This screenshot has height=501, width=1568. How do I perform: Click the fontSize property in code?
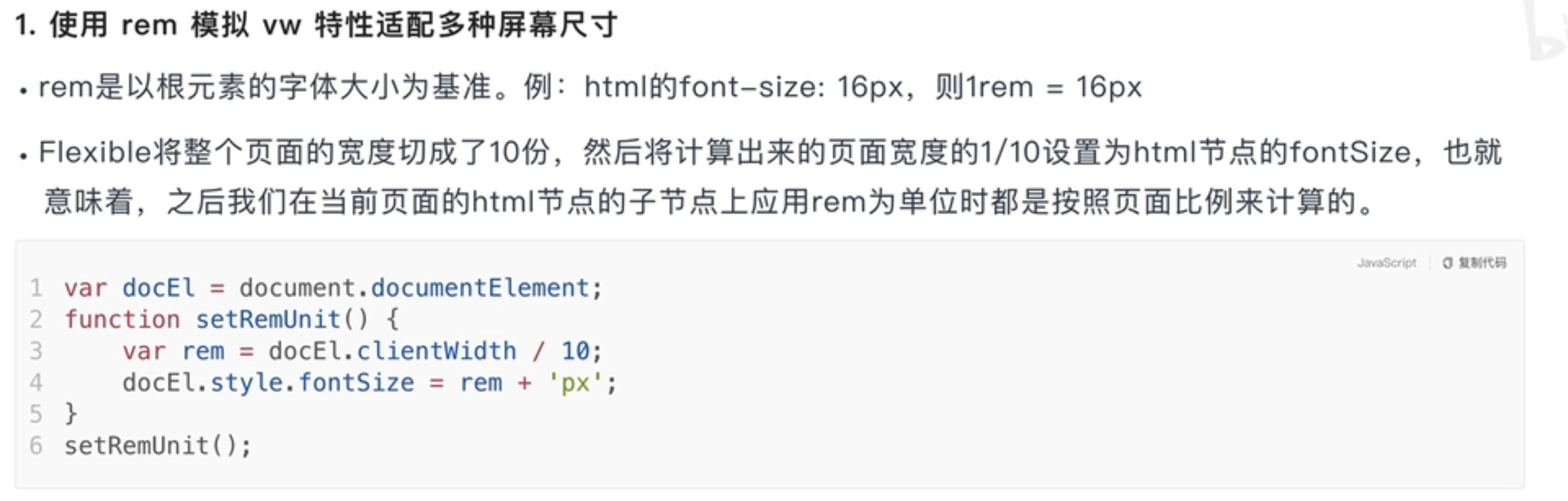pyautogui.click(x=357, y=382)
